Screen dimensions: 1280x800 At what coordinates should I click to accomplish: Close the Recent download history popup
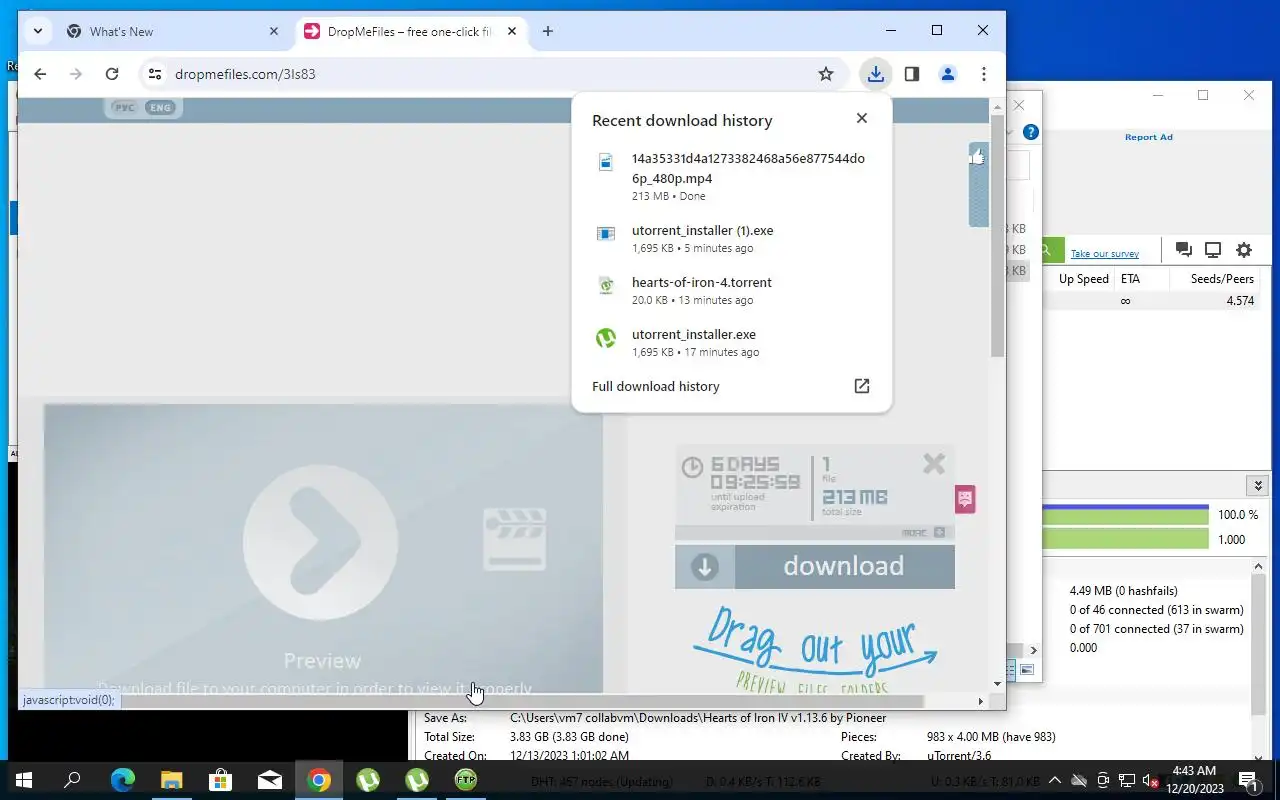click(862, 118)
